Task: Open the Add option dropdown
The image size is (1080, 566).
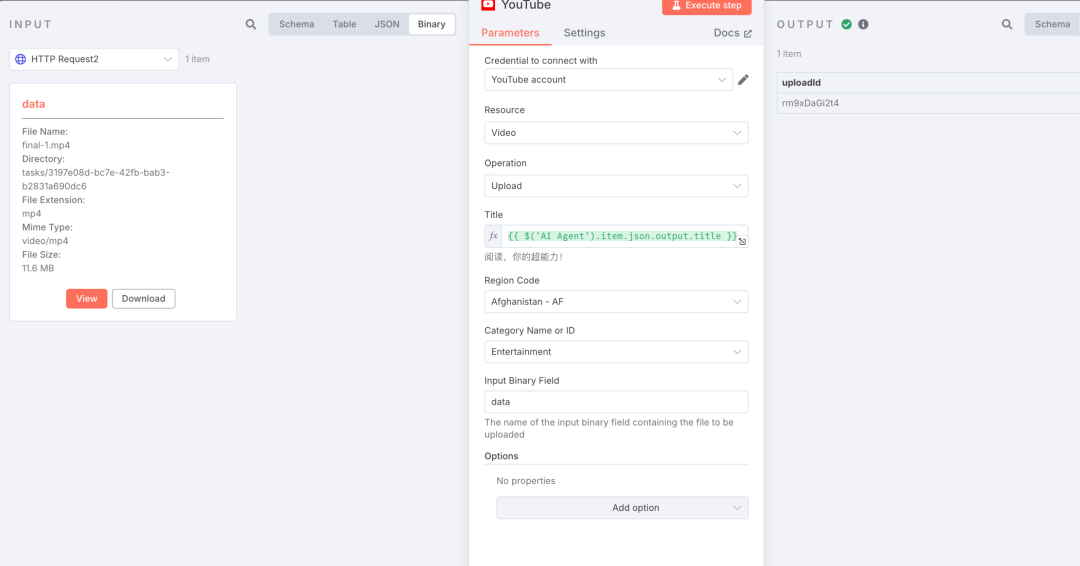Action: pyautogui.click(x=622, y=508)
